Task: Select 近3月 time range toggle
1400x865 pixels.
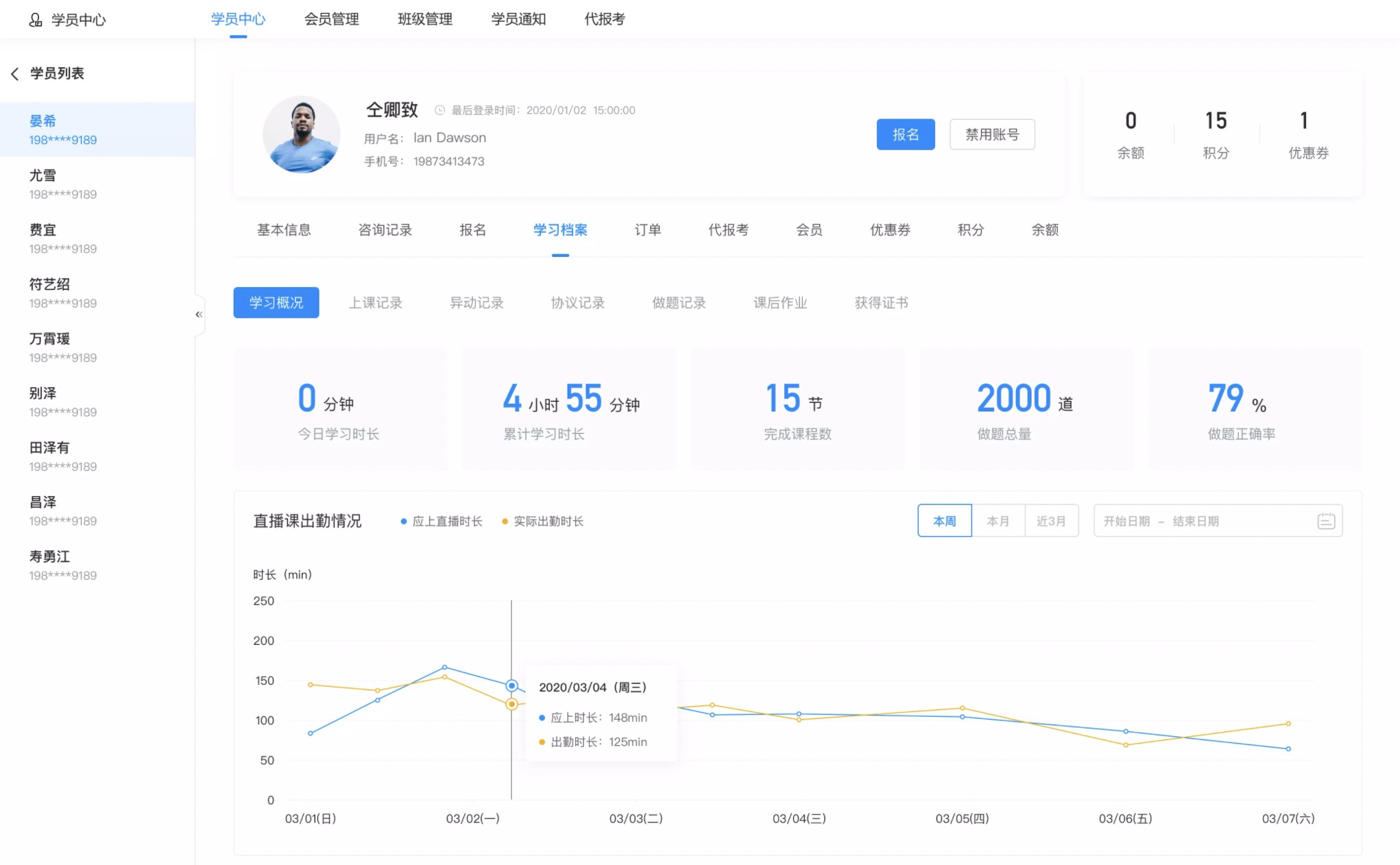Action: click(1050, 521)
